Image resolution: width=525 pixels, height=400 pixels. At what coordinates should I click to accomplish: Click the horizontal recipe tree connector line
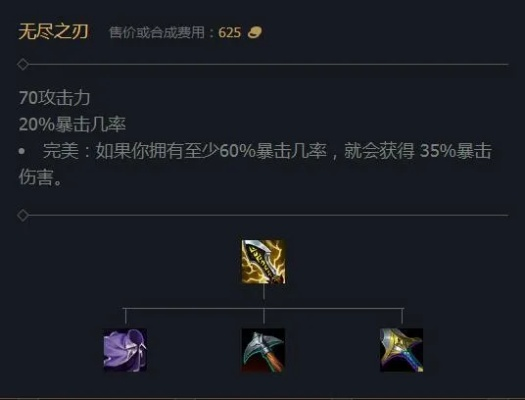click(264, 308)
